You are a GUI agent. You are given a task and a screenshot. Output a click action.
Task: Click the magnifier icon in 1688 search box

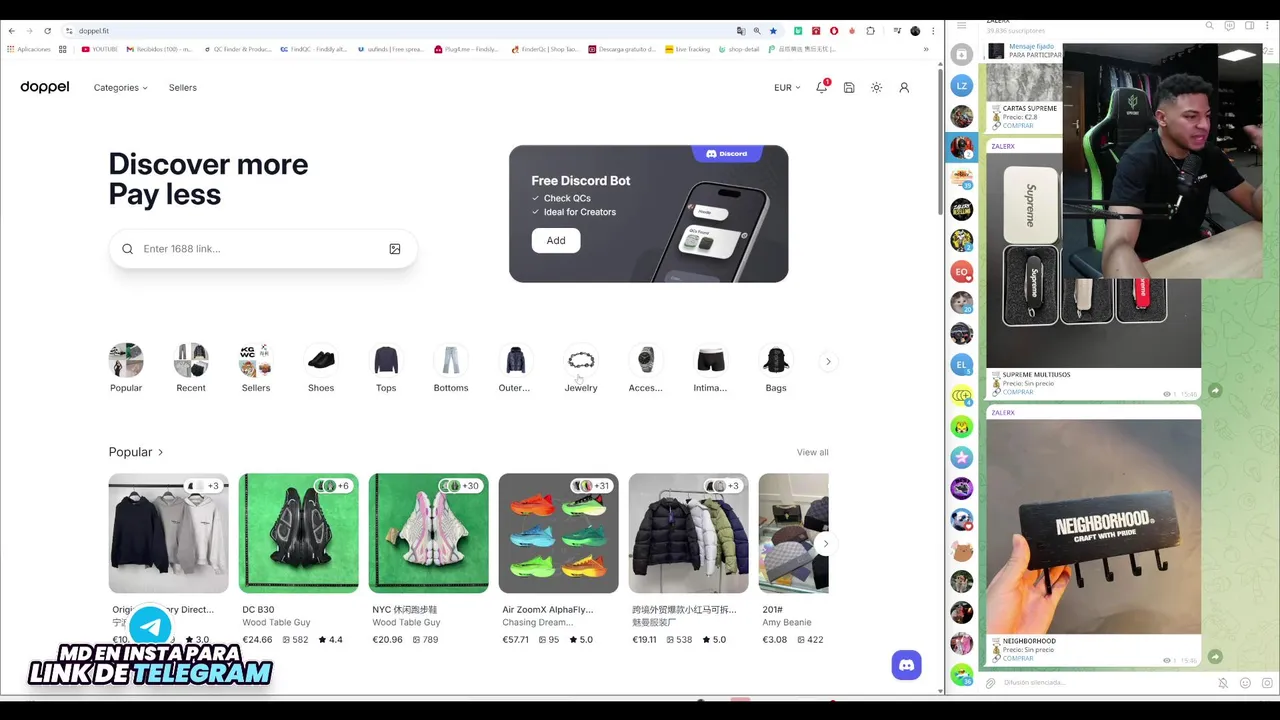click(127, 249)
